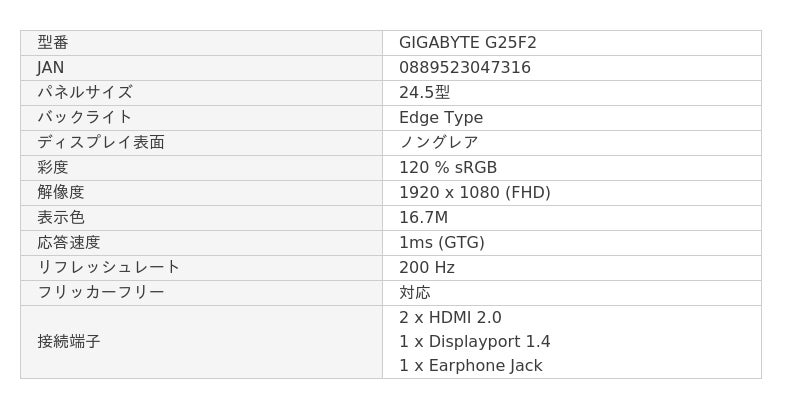The height and width of the screenshot is (409, 800).
Task: Click the 120 % sRGB value
Action: coord(447,168)
